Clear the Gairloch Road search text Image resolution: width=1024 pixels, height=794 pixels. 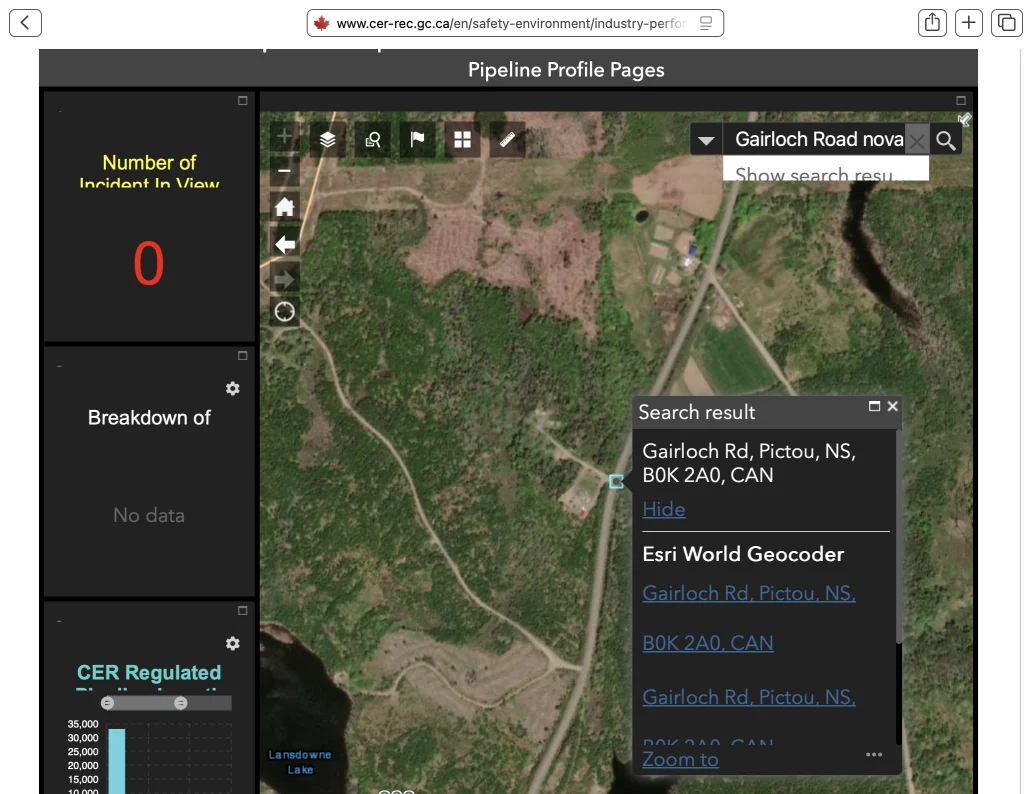point(916,140)
